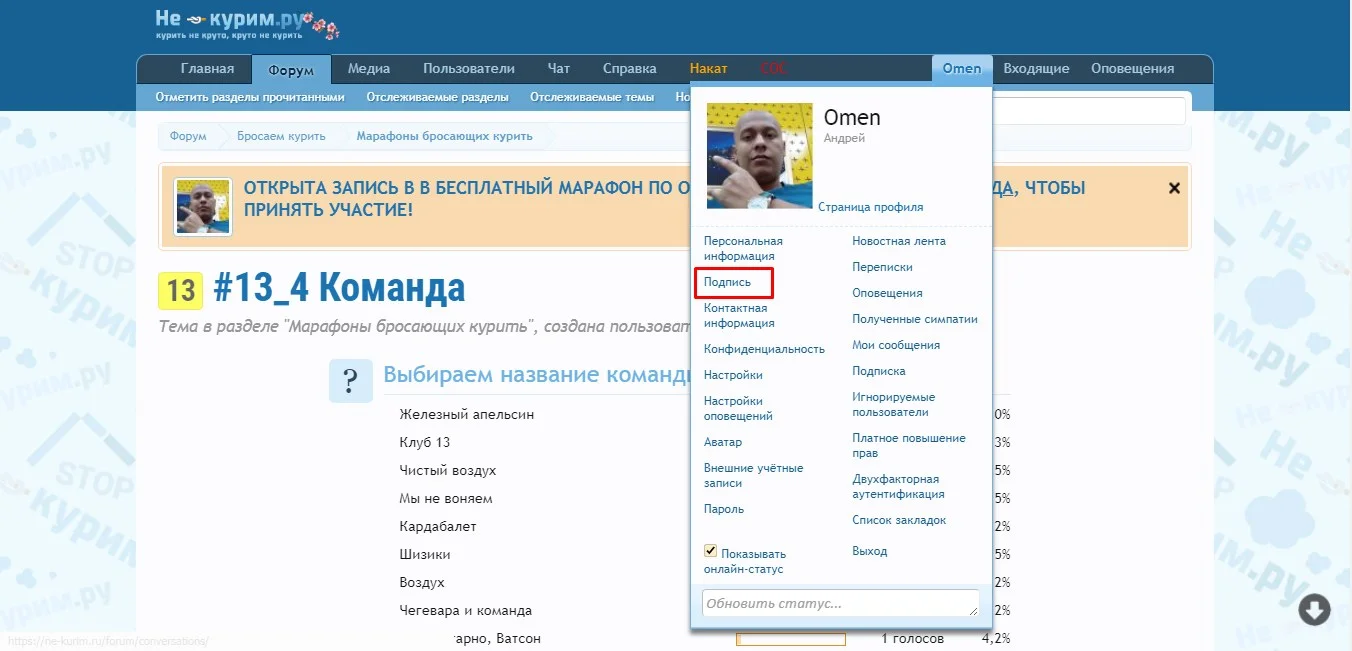
Task: Click the Не-курим.ру site logo
Action: (247, 24)
